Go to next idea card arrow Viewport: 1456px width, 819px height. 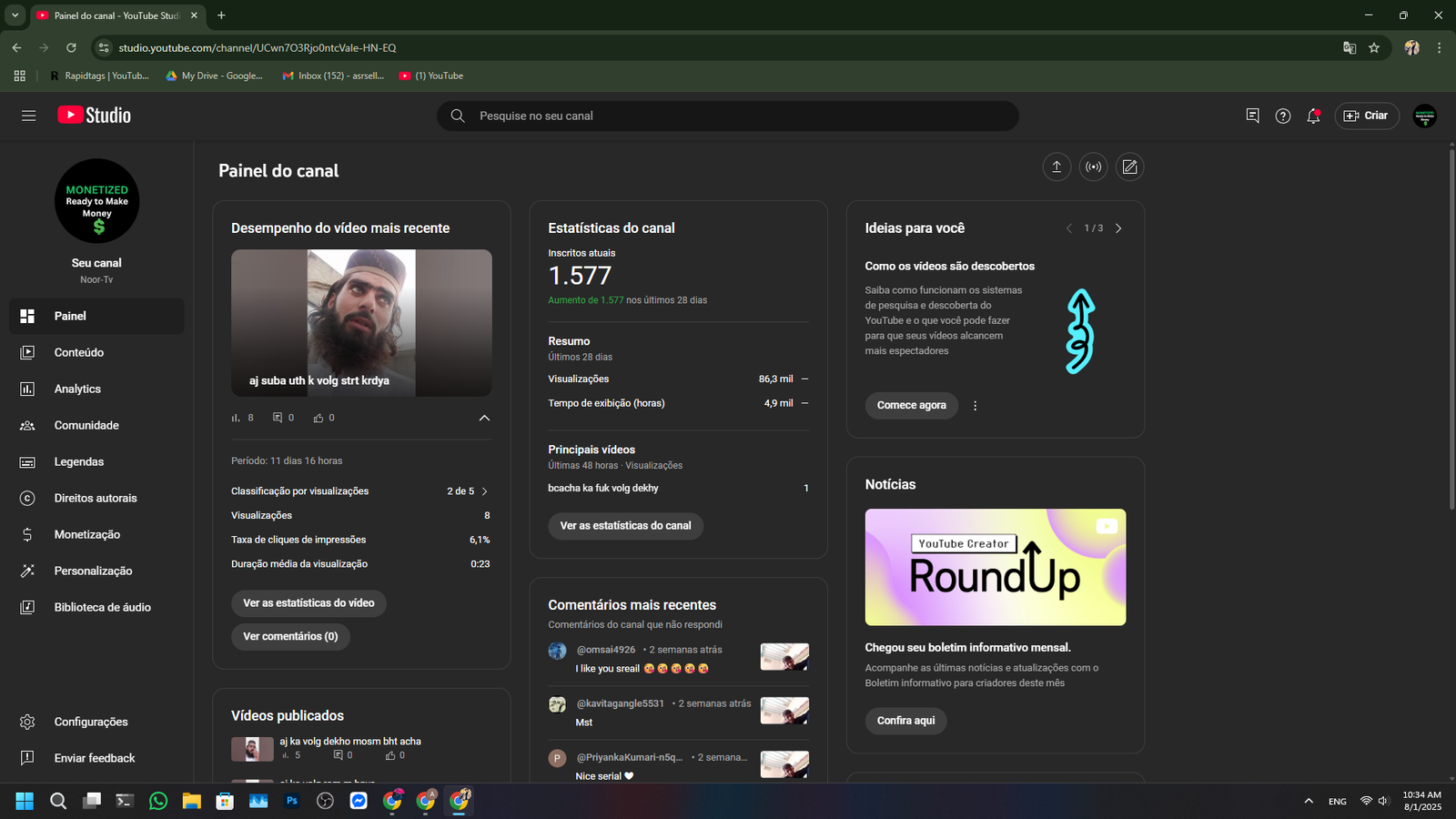click(x=1118, y=228)
